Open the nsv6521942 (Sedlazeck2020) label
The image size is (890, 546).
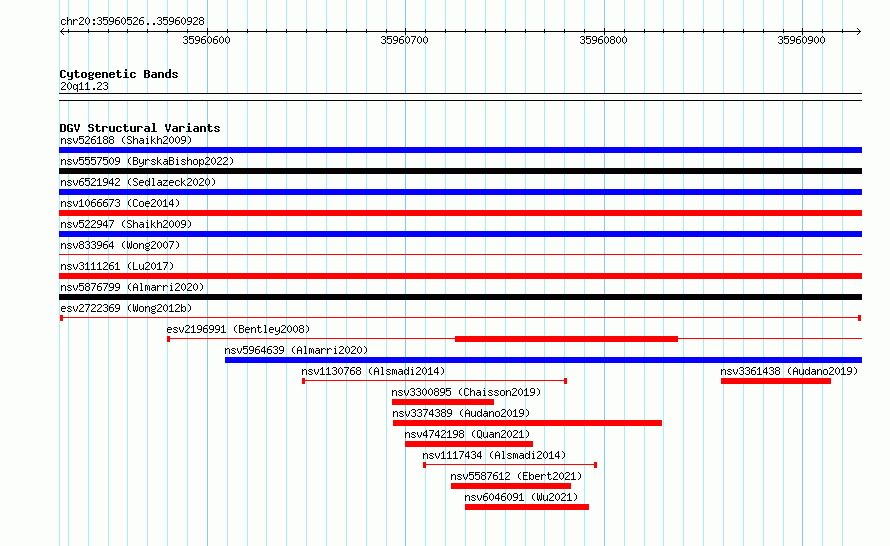pos(138,182)
